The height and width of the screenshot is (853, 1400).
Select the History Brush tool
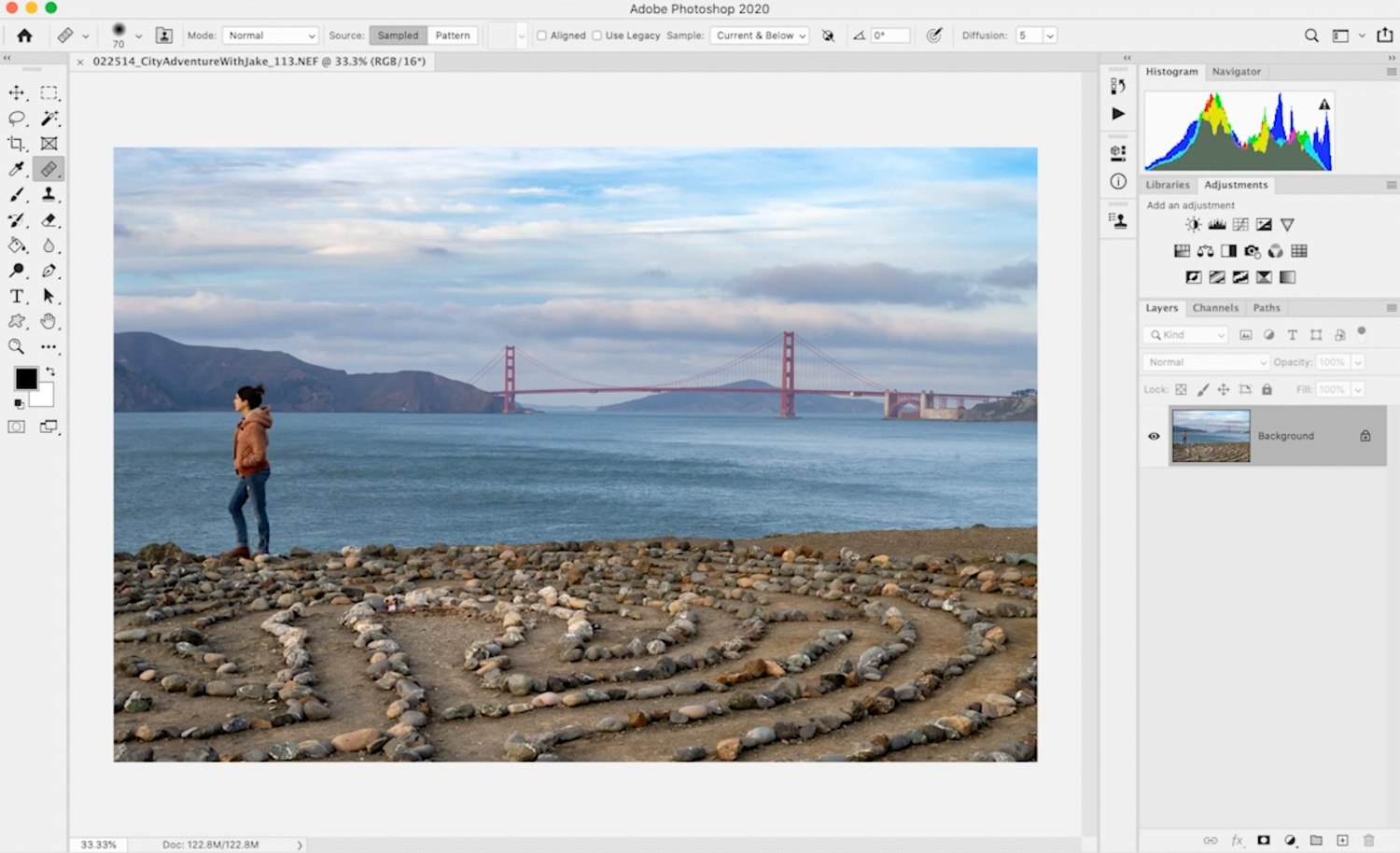tap(17, 220)
